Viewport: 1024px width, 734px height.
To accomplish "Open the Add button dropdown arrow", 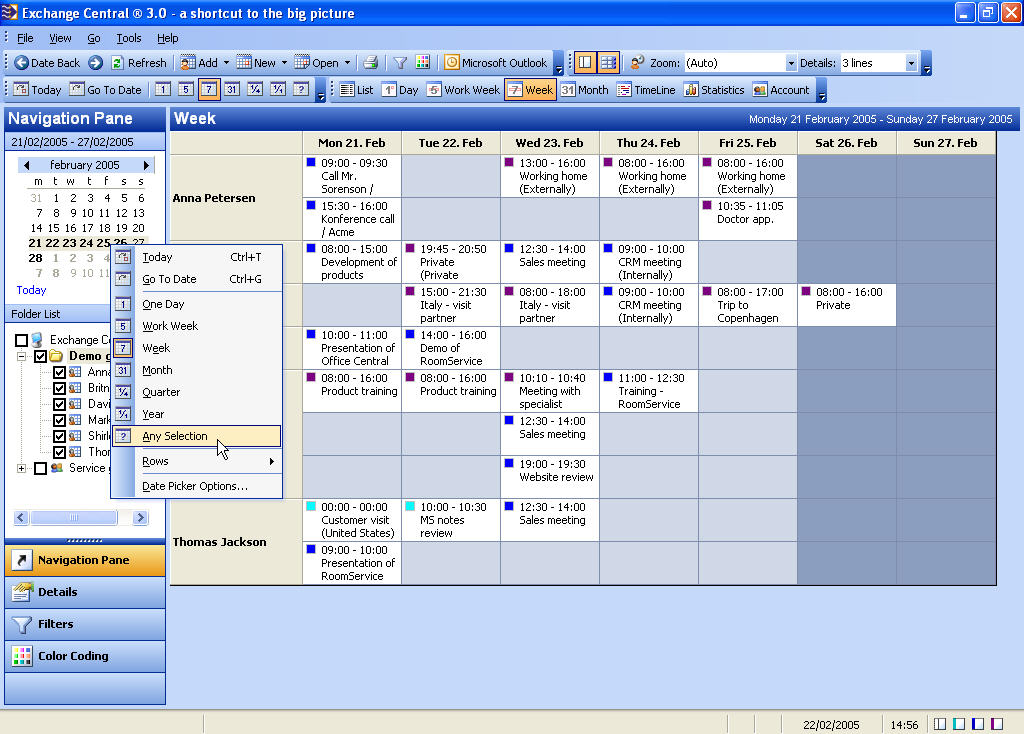I will click(226, 63).
